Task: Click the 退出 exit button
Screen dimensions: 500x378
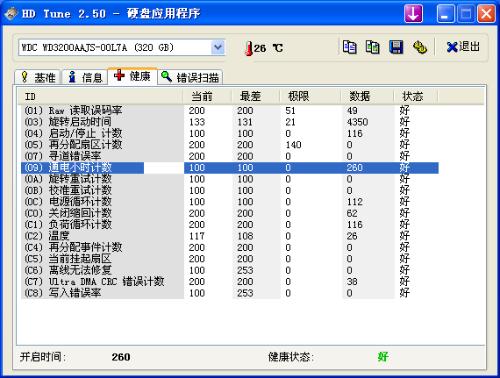Action: [463, 47]
